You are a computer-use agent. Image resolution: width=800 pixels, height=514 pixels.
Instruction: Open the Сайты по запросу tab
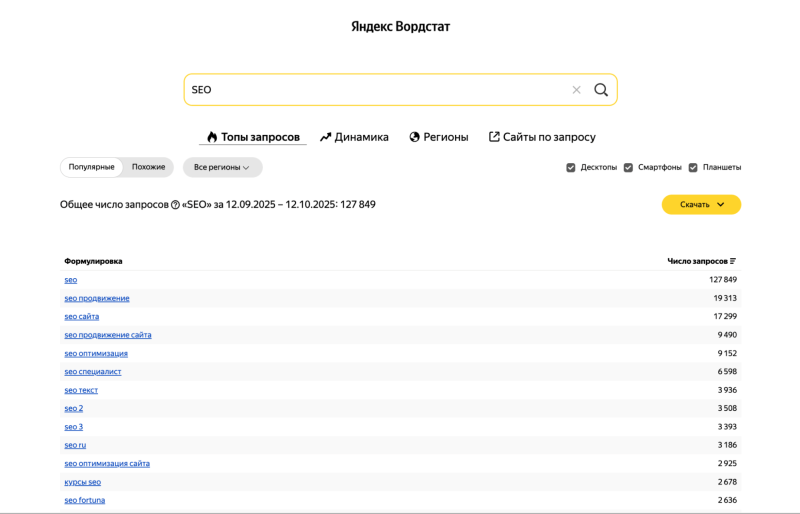click(x=542, y=137)
